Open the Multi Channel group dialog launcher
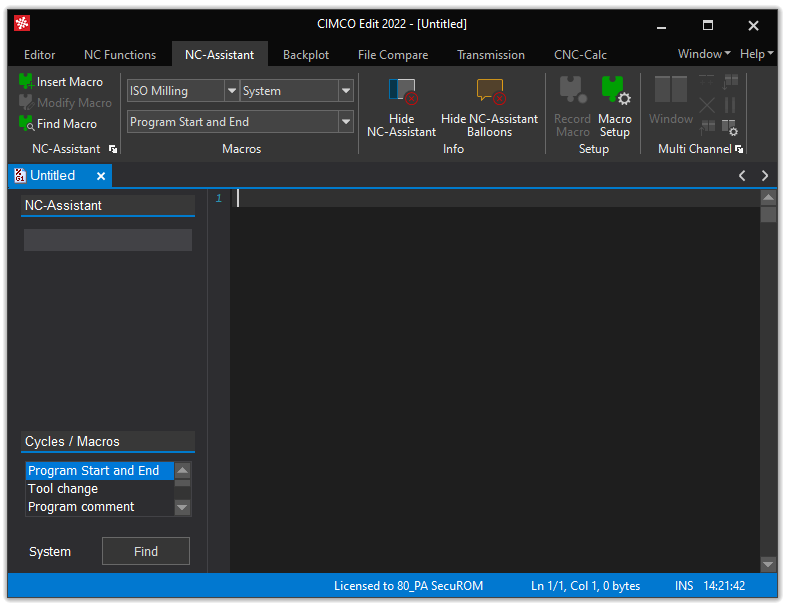Image resolution: width=788 pixels, height=607 pixels. 739,149
